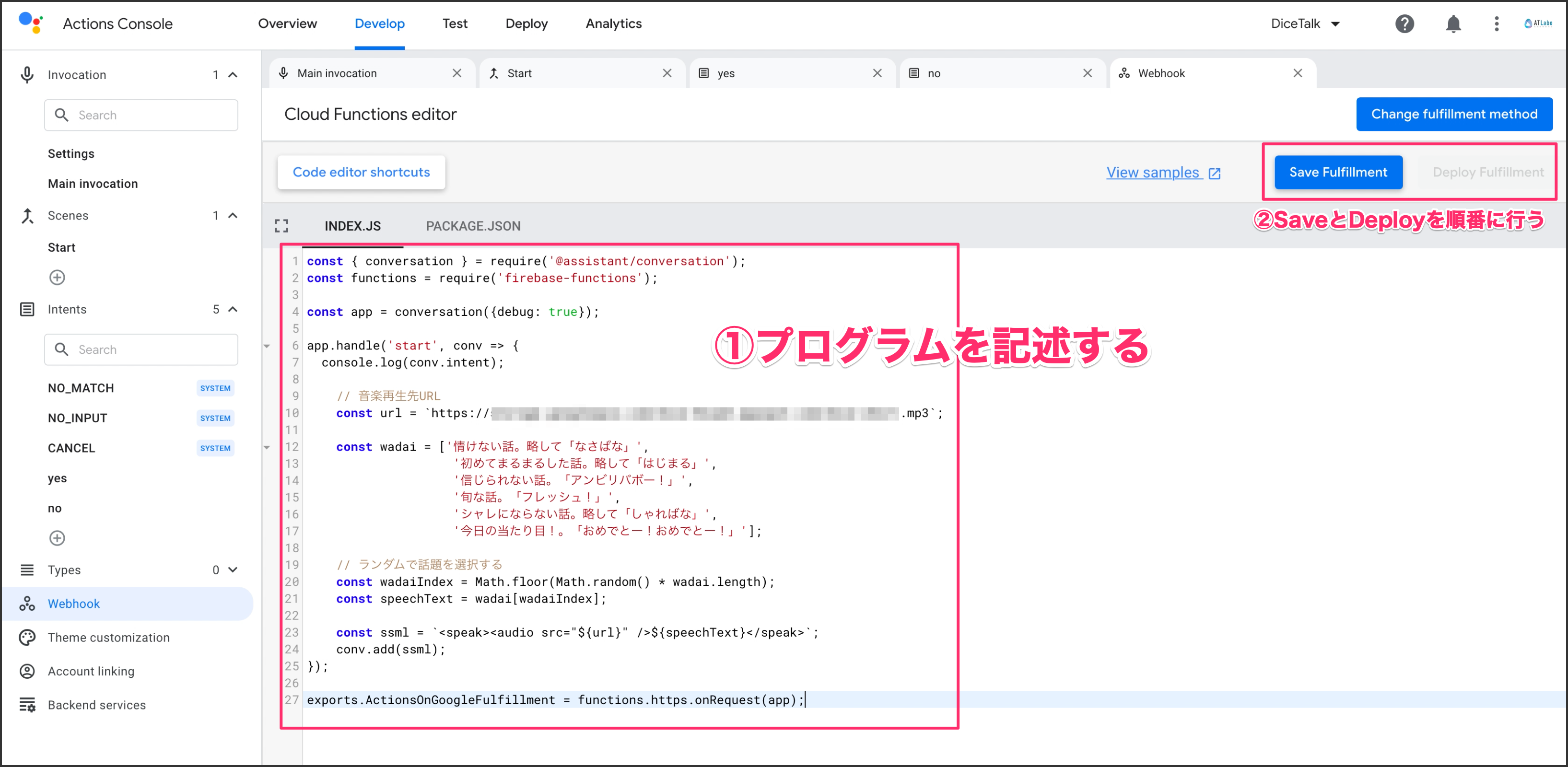Select the yes intent in sidebar
Viewport: 1568px width, 767px height.
(57, 478)
